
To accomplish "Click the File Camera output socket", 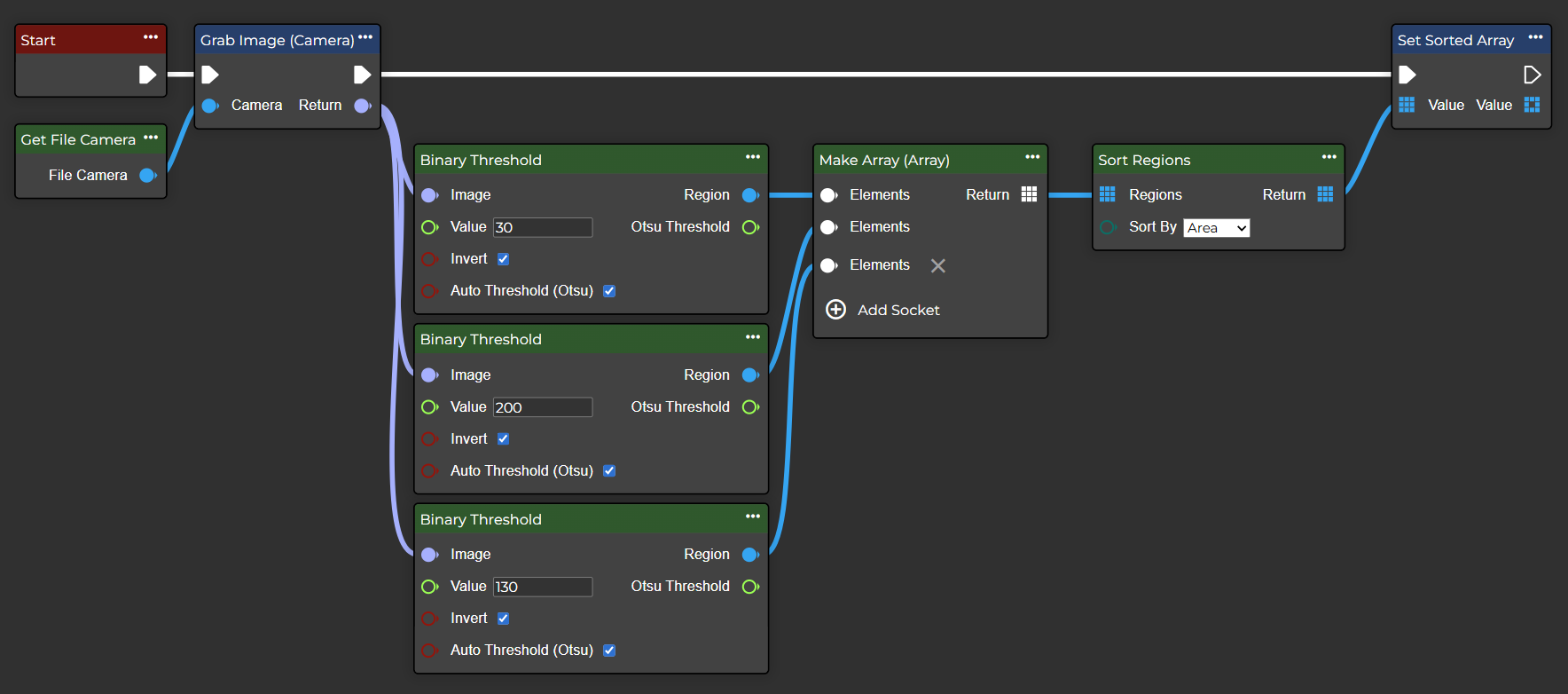I will 148,176.
